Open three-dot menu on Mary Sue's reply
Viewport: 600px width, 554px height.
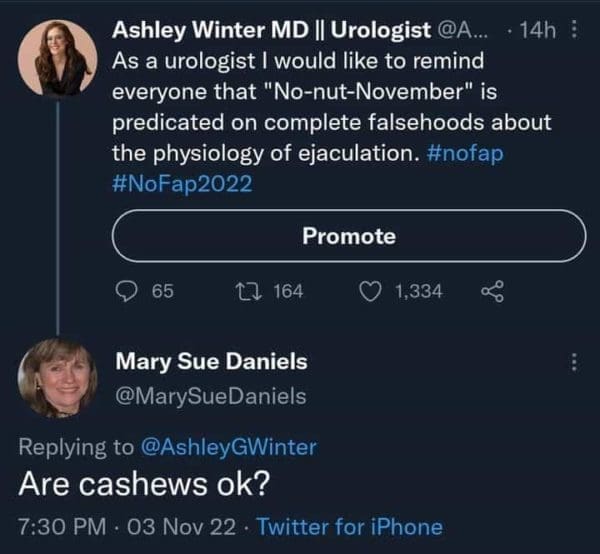pos(573,360)
